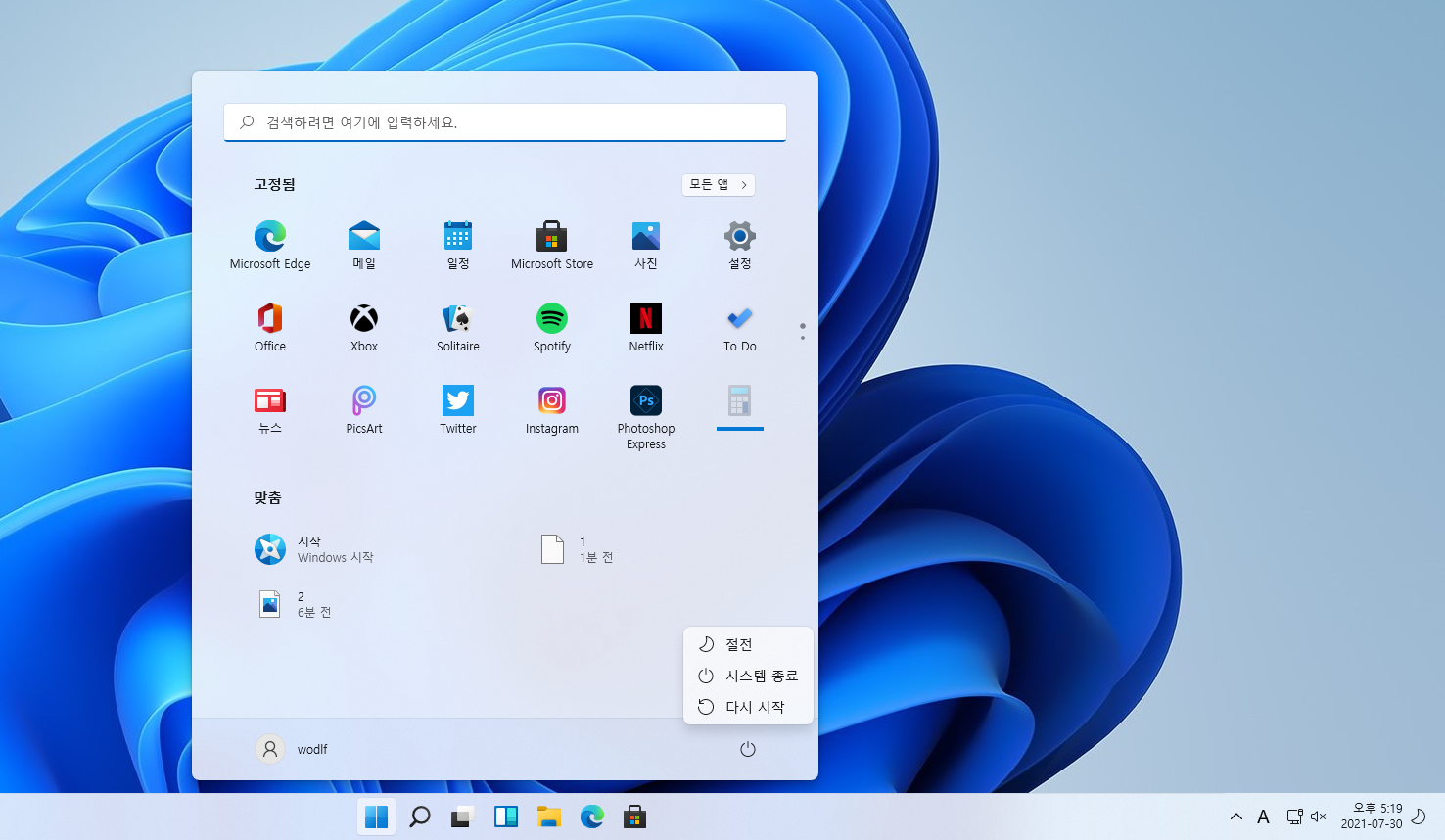Open the 메일 (Mail) app

(x=364, y=245)
